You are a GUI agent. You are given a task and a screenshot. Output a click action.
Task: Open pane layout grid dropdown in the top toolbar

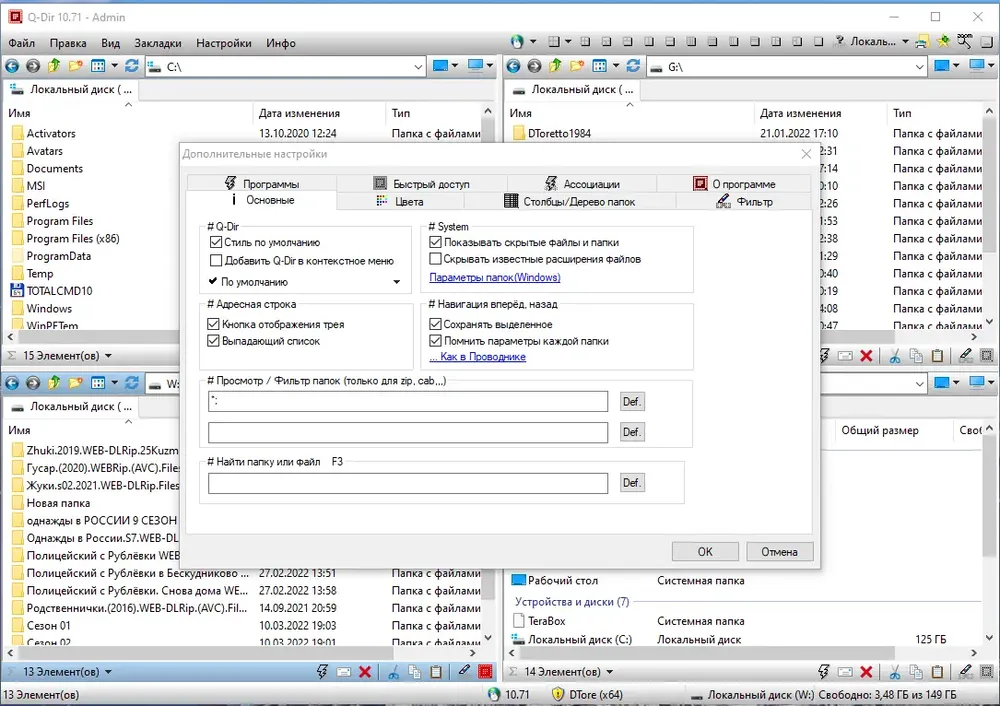[x=568, y=42]
